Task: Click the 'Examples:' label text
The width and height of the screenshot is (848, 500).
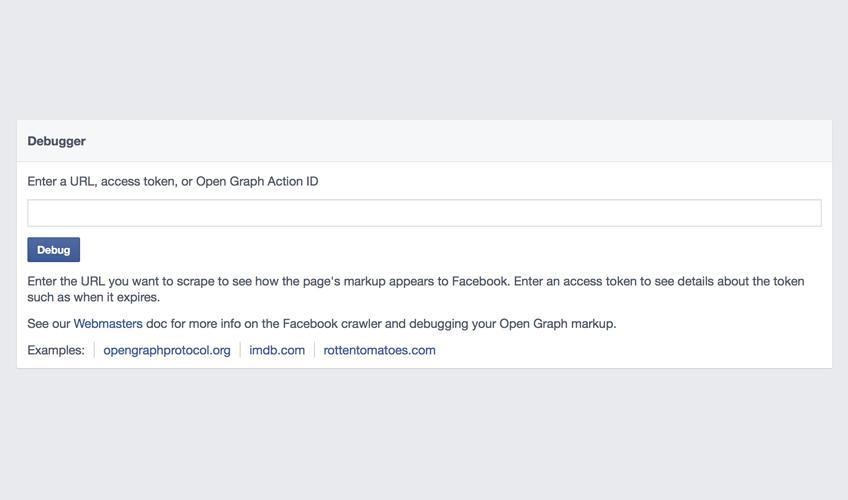Action: [56, 350]
